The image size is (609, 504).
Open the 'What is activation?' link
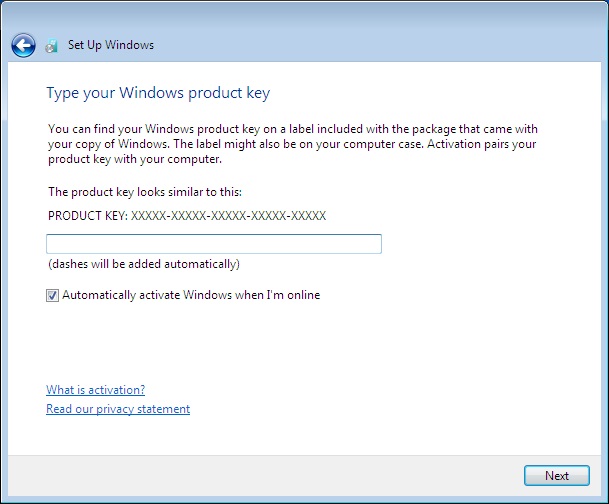[x=95, y=390]
